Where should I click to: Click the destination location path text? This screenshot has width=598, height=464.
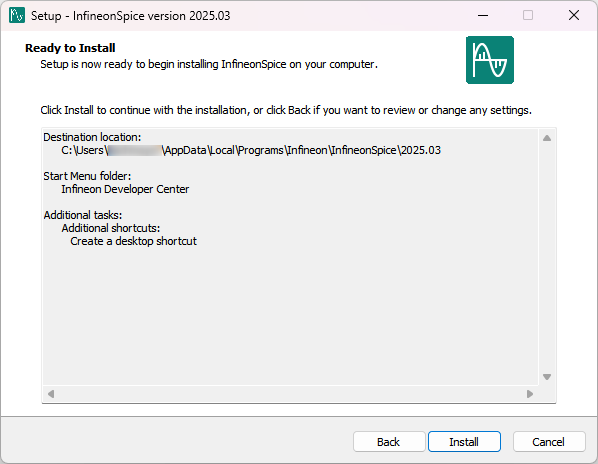tap(251, 150)
